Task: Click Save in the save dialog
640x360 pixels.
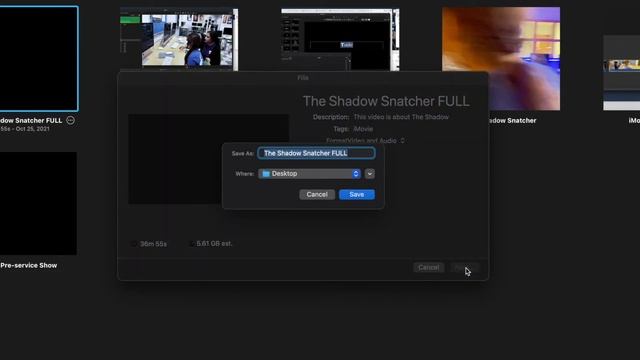Action: pyautogui.click(x=356, y=194)
